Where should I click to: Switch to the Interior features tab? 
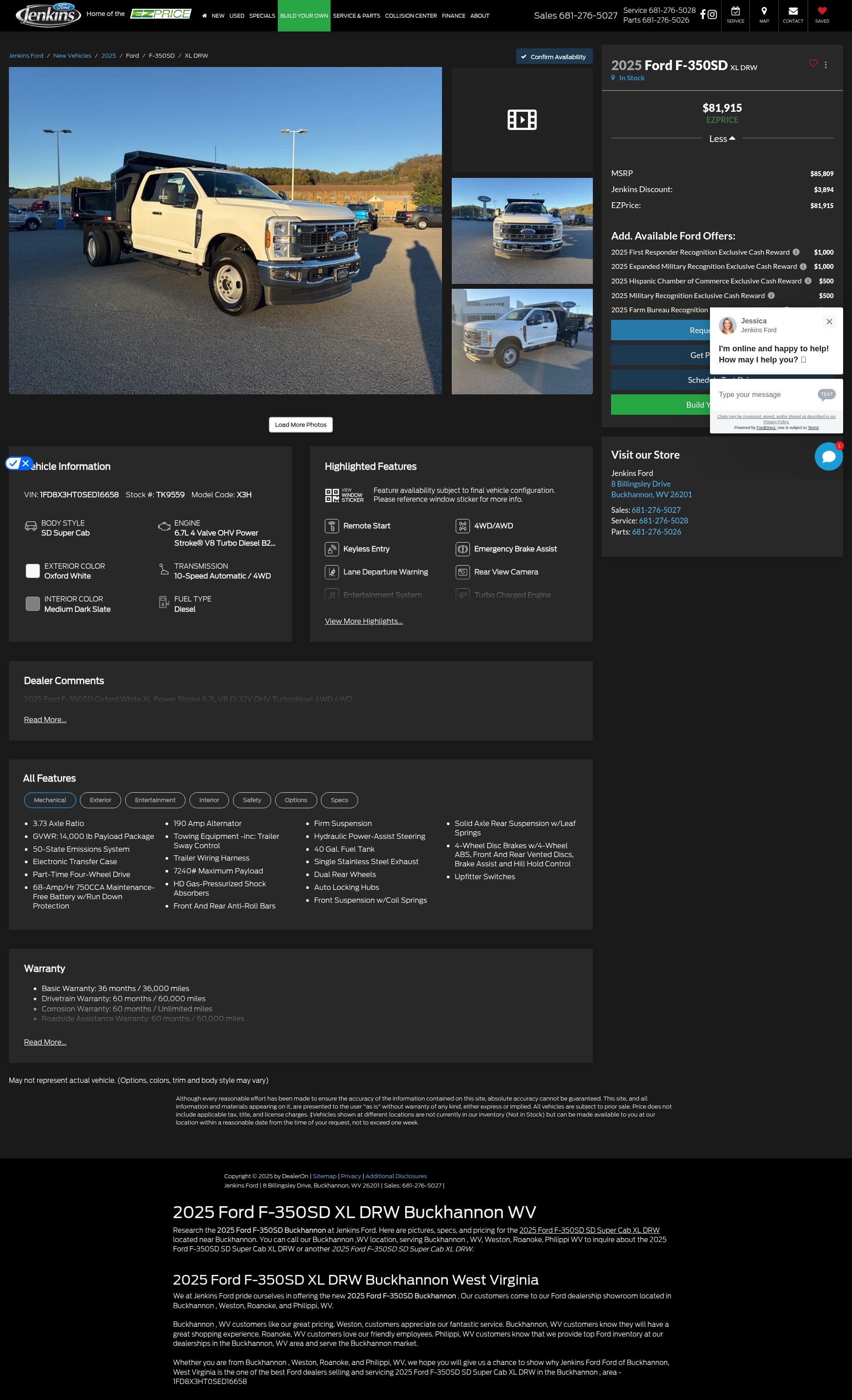click(x=209, y=800)
